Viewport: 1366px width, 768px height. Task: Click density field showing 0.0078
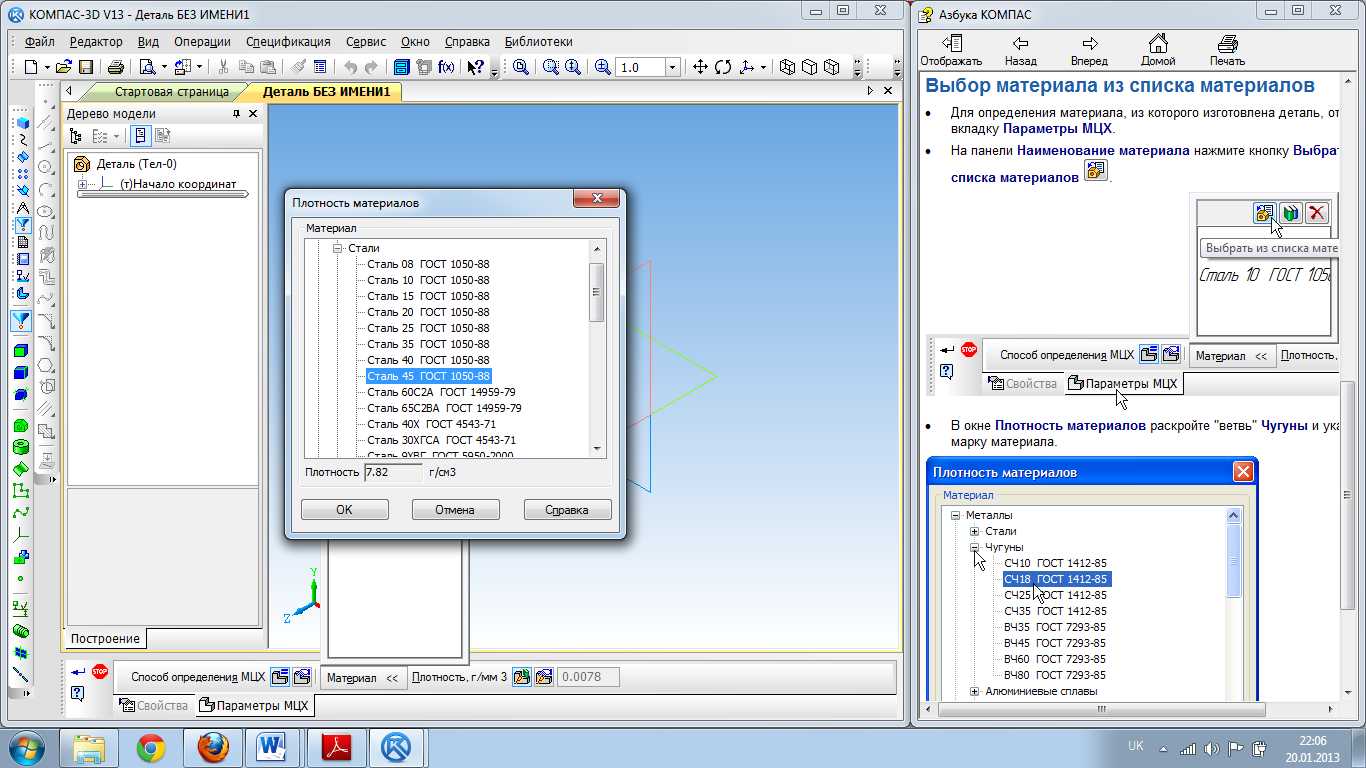click(587, 677)
